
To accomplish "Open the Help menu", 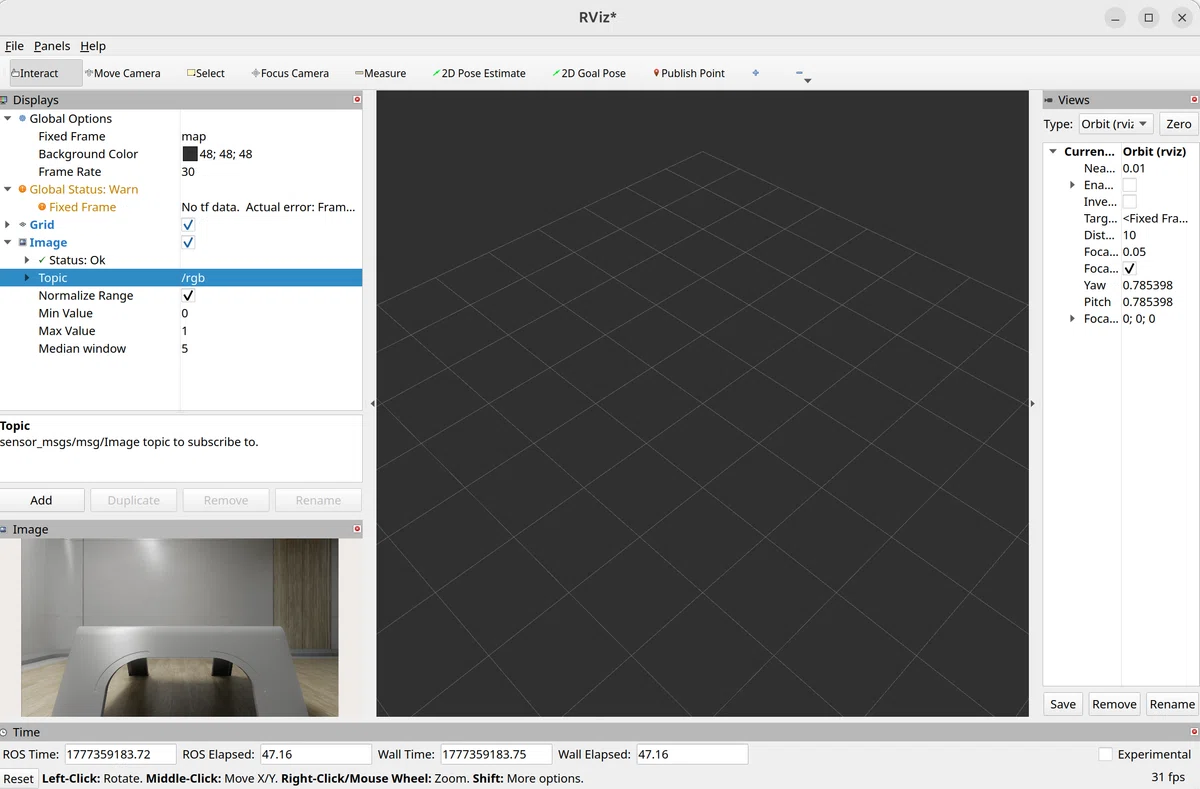I will (93, 46).
